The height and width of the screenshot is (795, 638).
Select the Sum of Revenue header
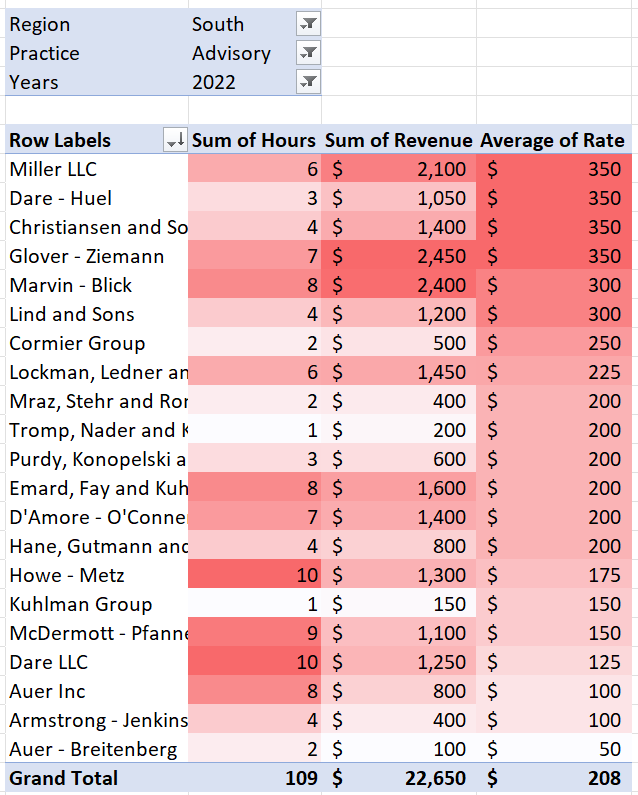click(x=399, y=141)
